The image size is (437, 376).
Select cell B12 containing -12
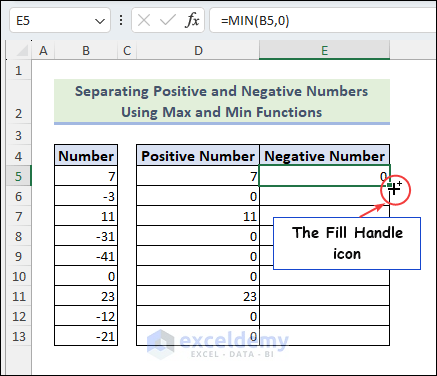pos(86,316)
